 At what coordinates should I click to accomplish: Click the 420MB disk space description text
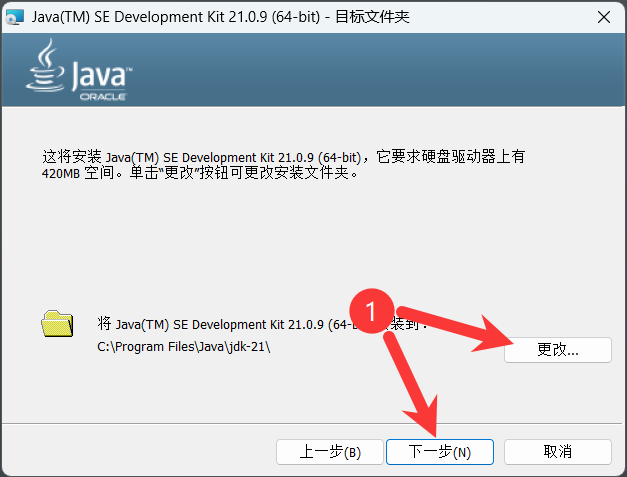(283, 165)
